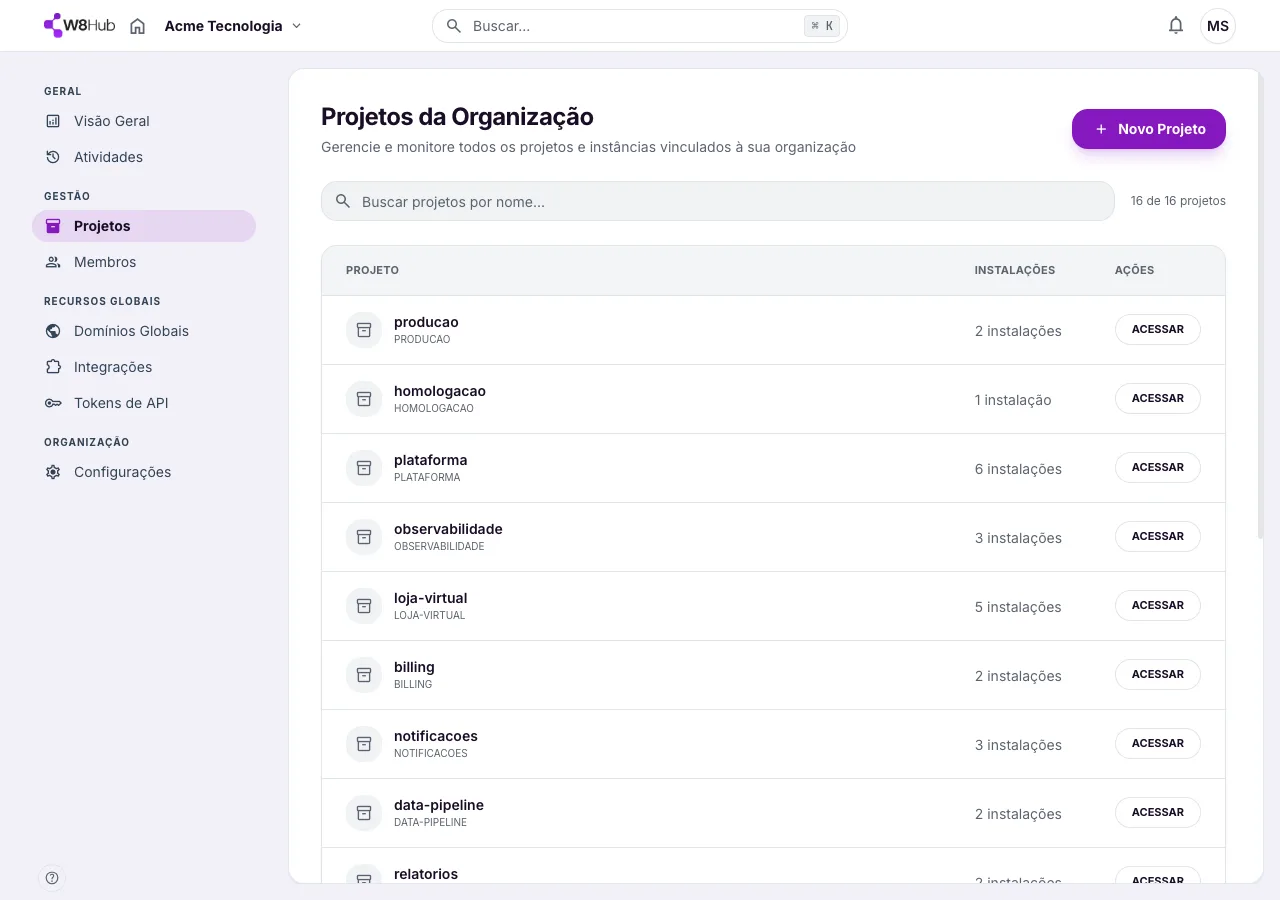Click ACESSAR for observabilidade project

point(1158,536)
